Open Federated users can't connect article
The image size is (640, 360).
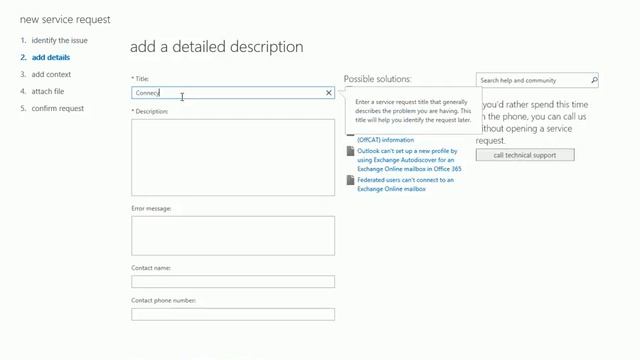[x=406, y=184]
